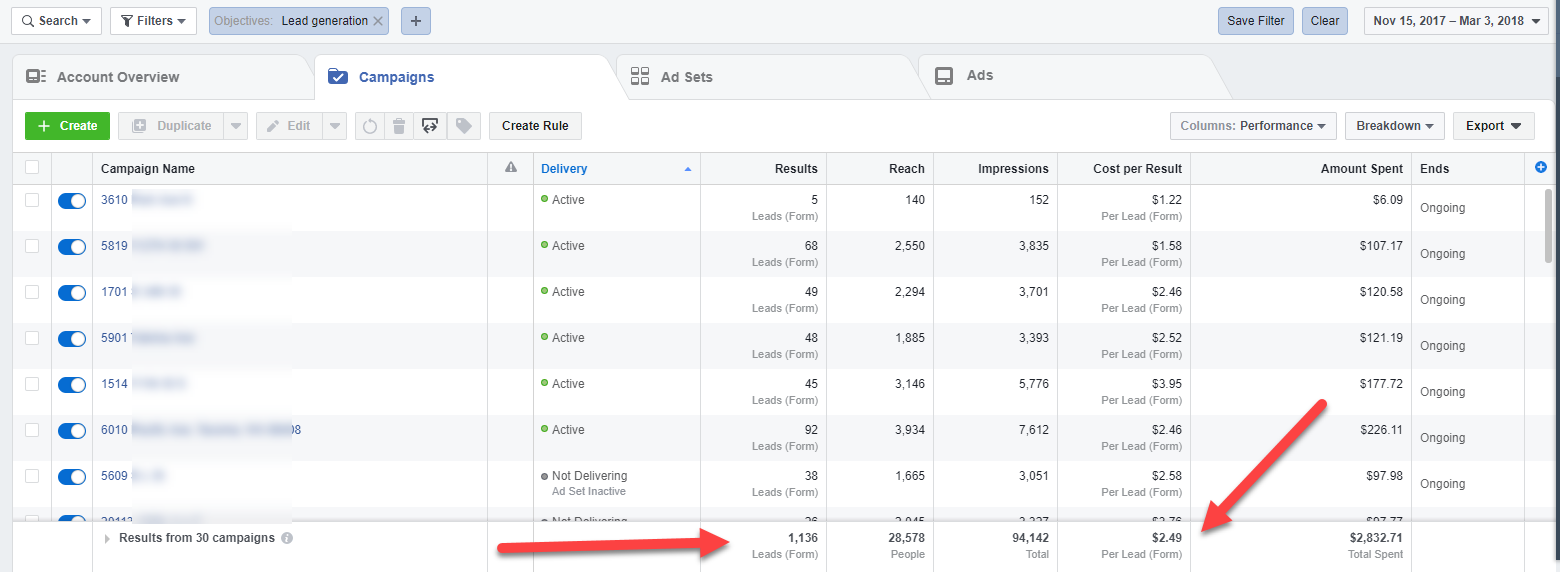This screenshot has width=1560, height=572.
Task: Open the Duplicate dropdown arrow
Action: coord(236,126)
